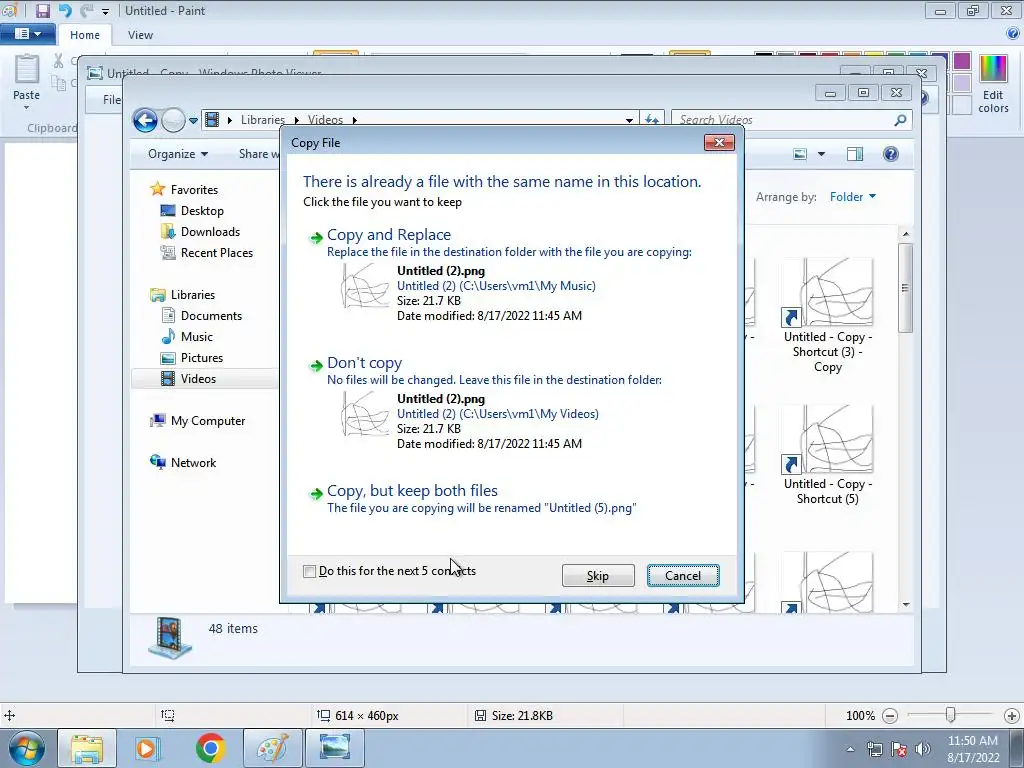
Task: Choose Don't copy option
Action: pos(364,362)
